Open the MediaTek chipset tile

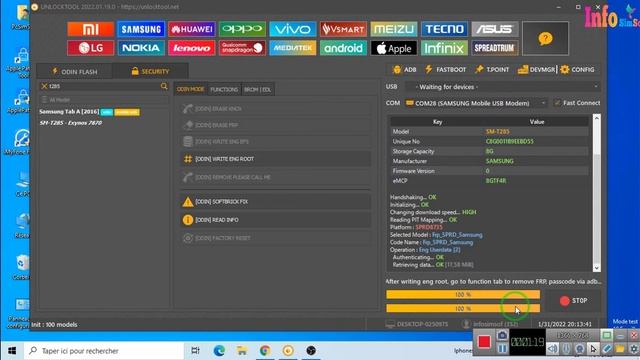(293, 48)
